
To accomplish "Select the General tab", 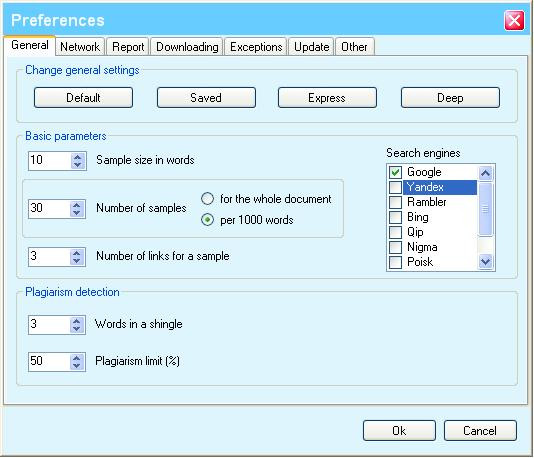I will pyautogui.click(x=30, y=45).
